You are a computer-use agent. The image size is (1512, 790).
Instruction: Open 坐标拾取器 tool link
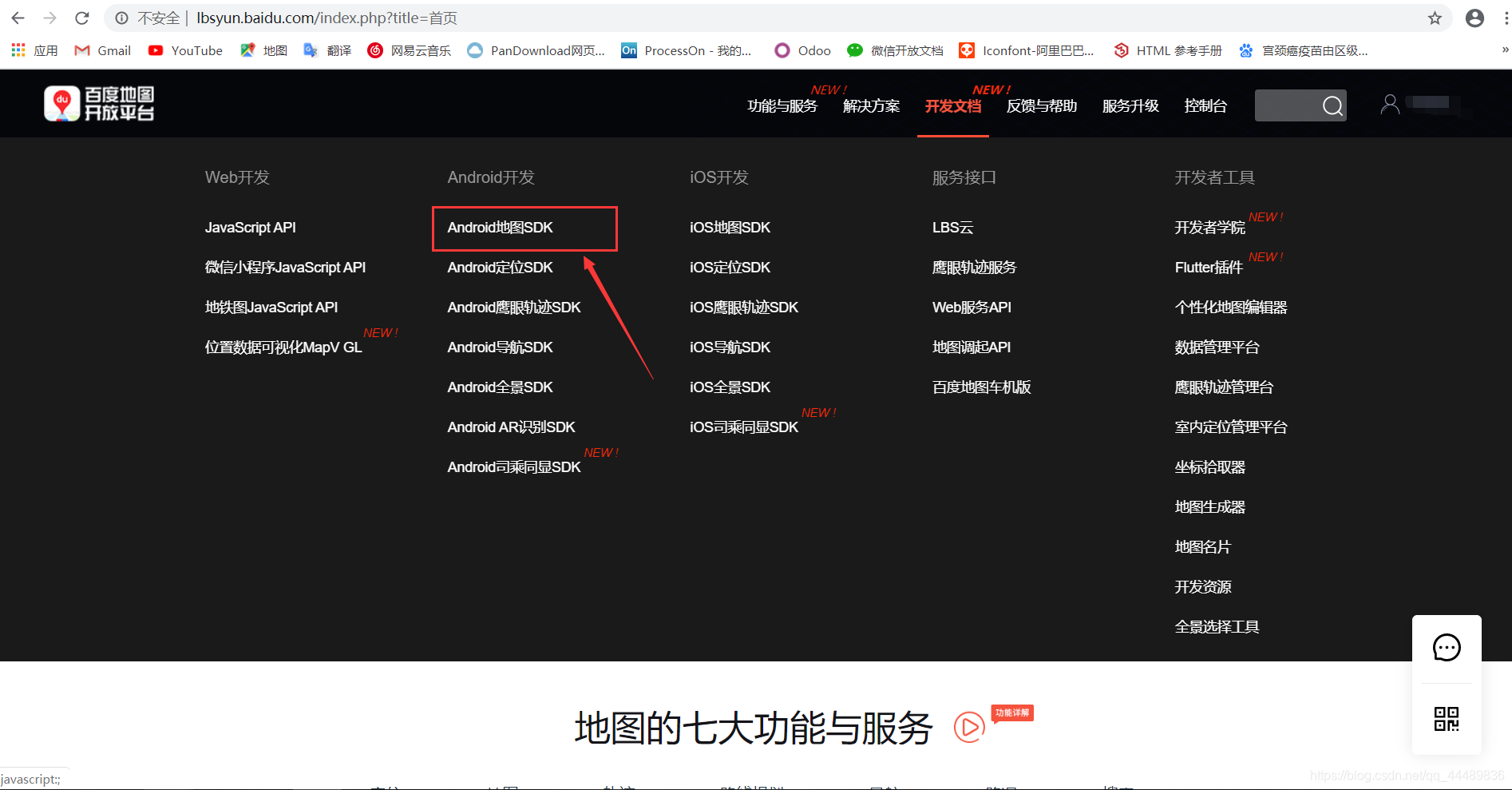(1210, 467)
